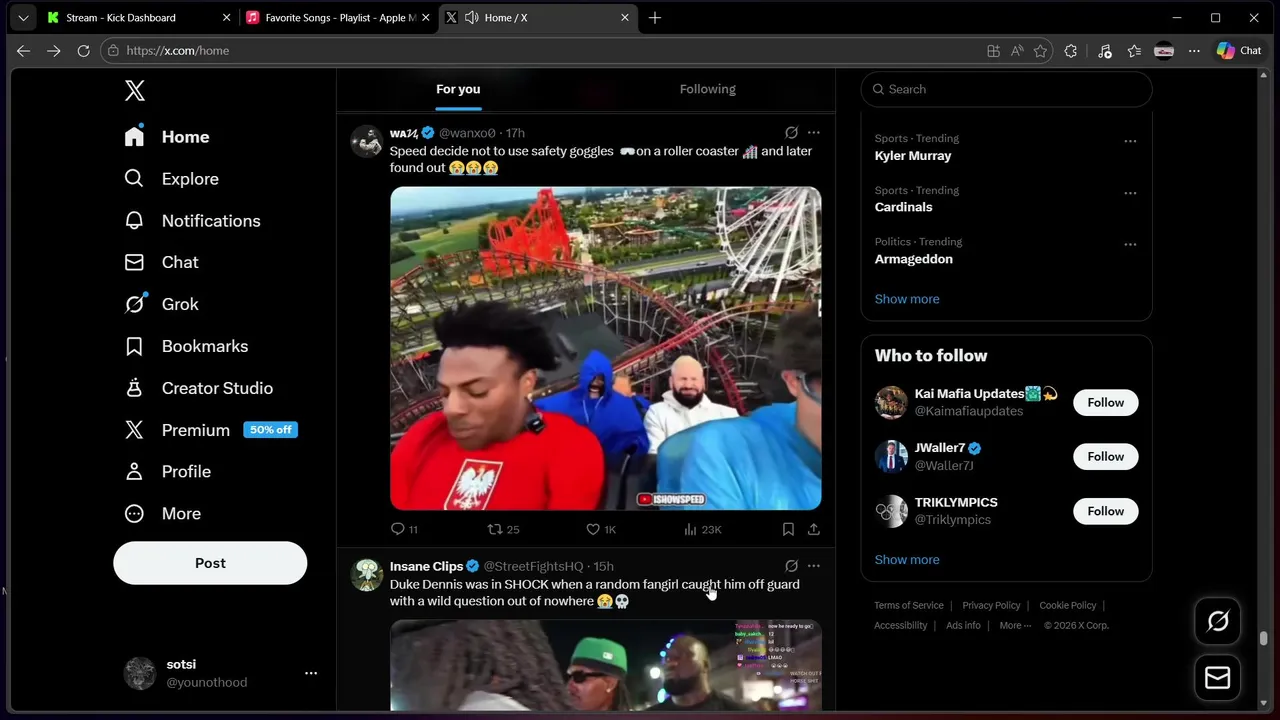Expand the footer More links menu
The width and height of the screenshot is (1280, 720).
1015,625
